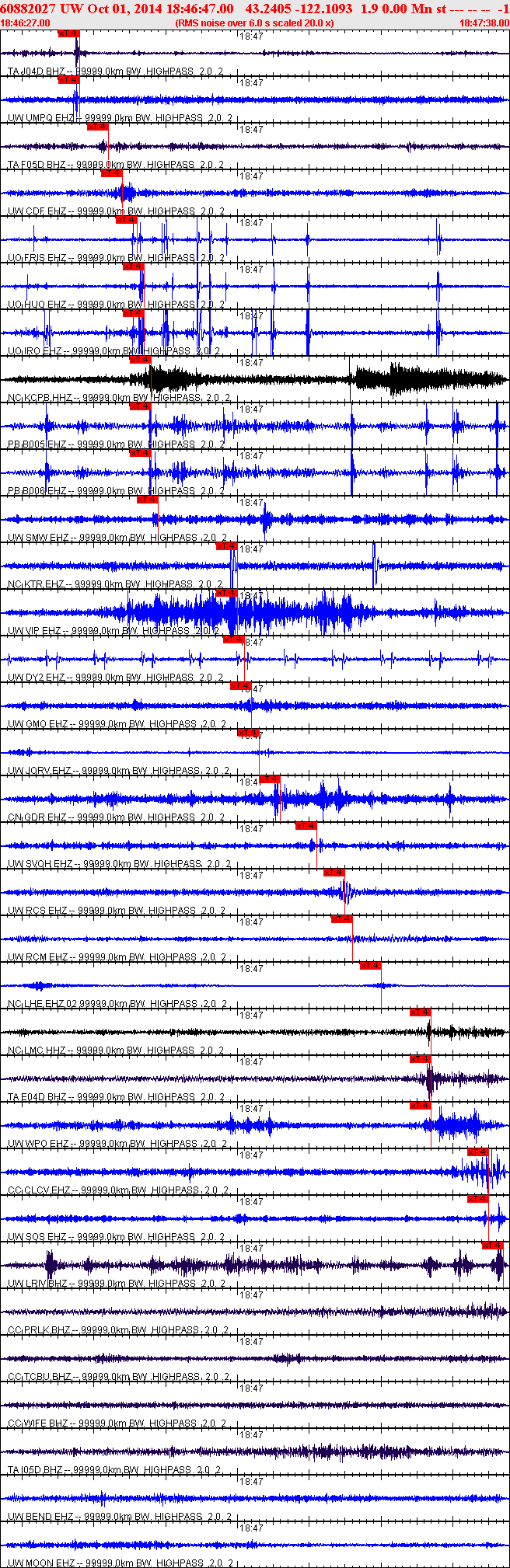Screen dimensions: 510x1568
Task: Select red pick marker on UW SOS trace
Action: [x=477, y=1199]
